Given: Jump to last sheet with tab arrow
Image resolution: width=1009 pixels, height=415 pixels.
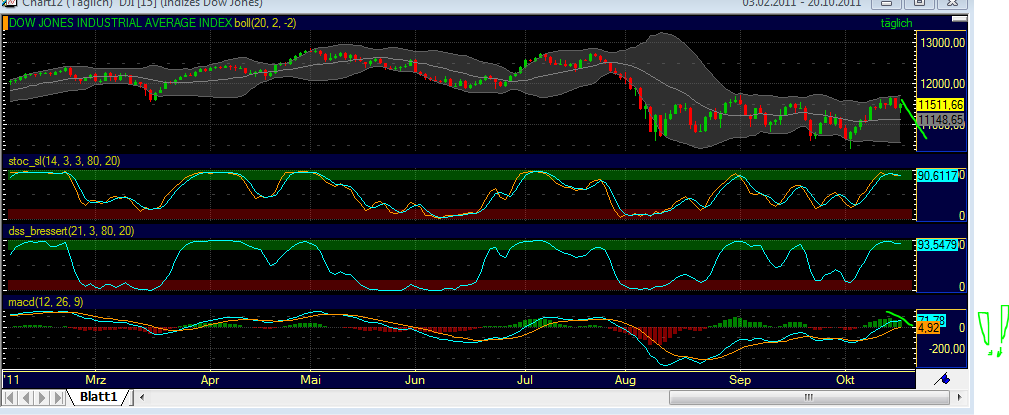Looking at the screenshot, I should [x=56, y=398].
